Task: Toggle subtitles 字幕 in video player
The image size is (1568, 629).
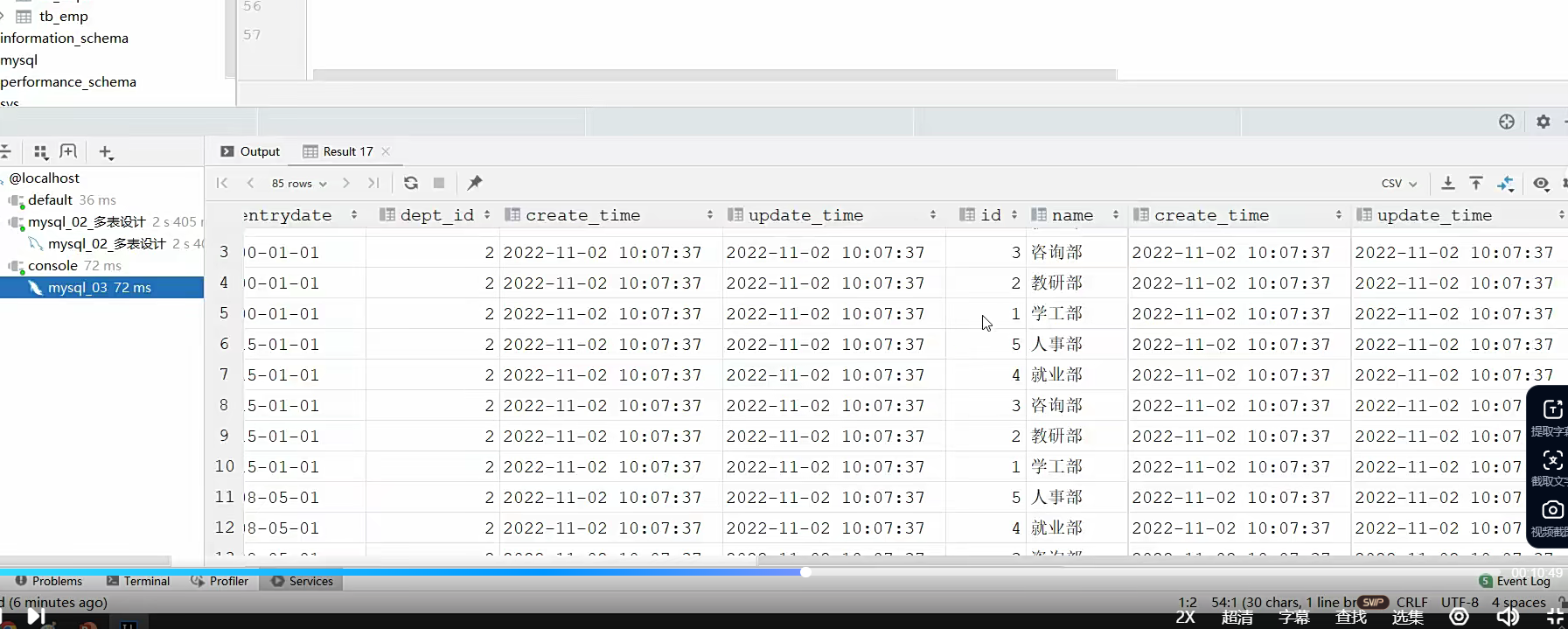Action: (1294, 618)
